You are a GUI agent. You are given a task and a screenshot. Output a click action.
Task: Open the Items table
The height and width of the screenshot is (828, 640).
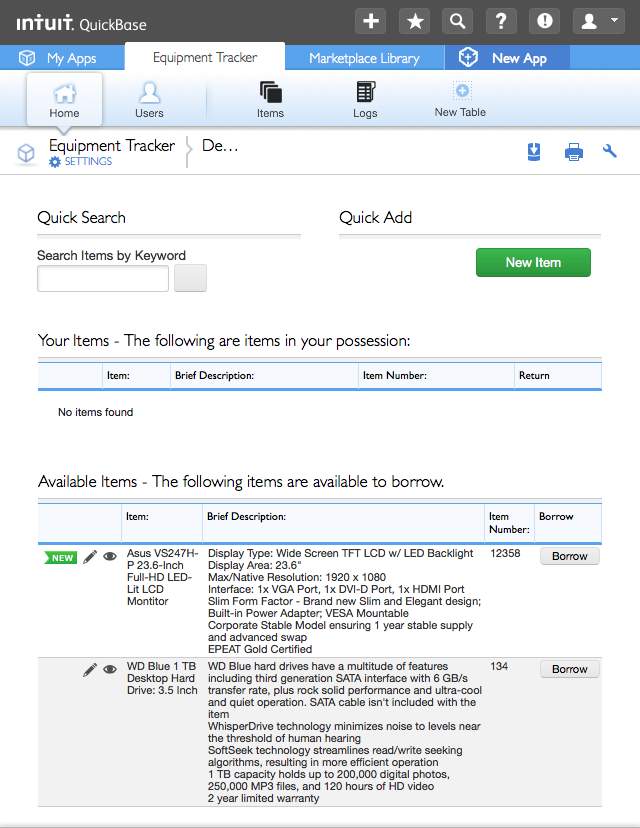[270, 100]
